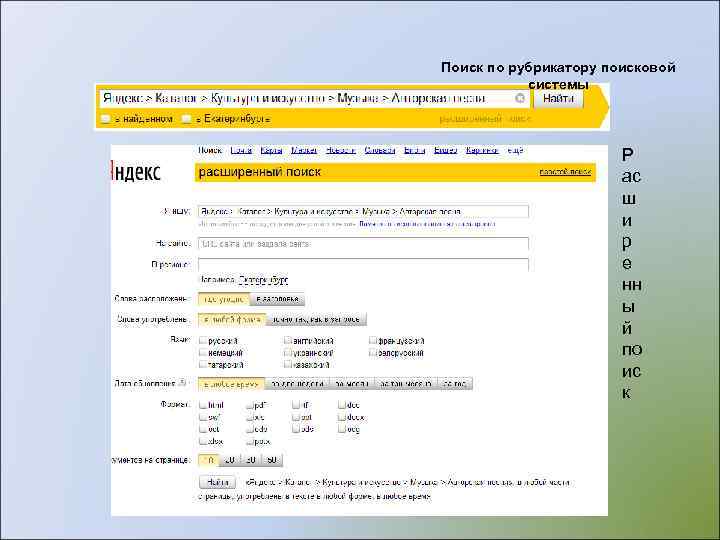Choose the Екатеринбург region link
Screen dimensions: 720x540
click(x=263, y=279)
